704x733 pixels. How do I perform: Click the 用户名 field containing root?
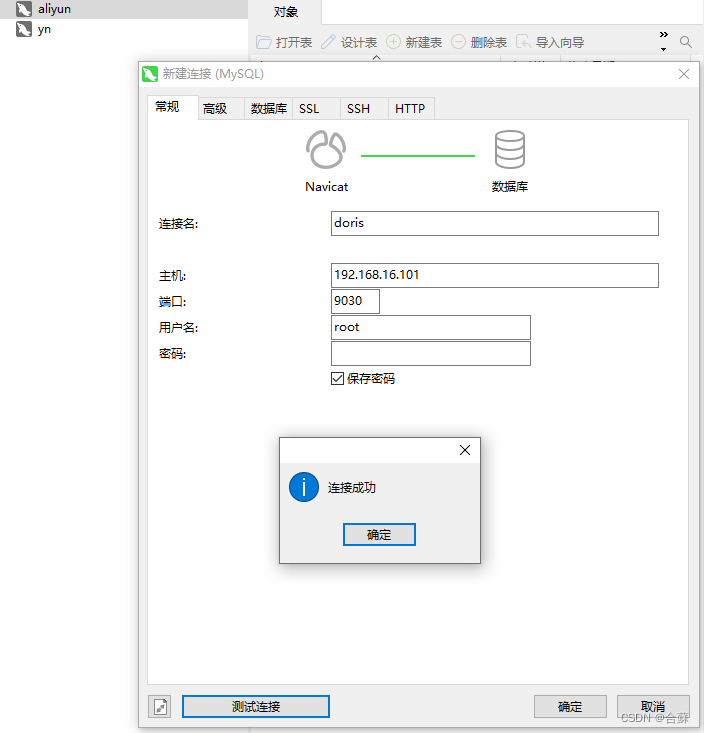point(431,327)
